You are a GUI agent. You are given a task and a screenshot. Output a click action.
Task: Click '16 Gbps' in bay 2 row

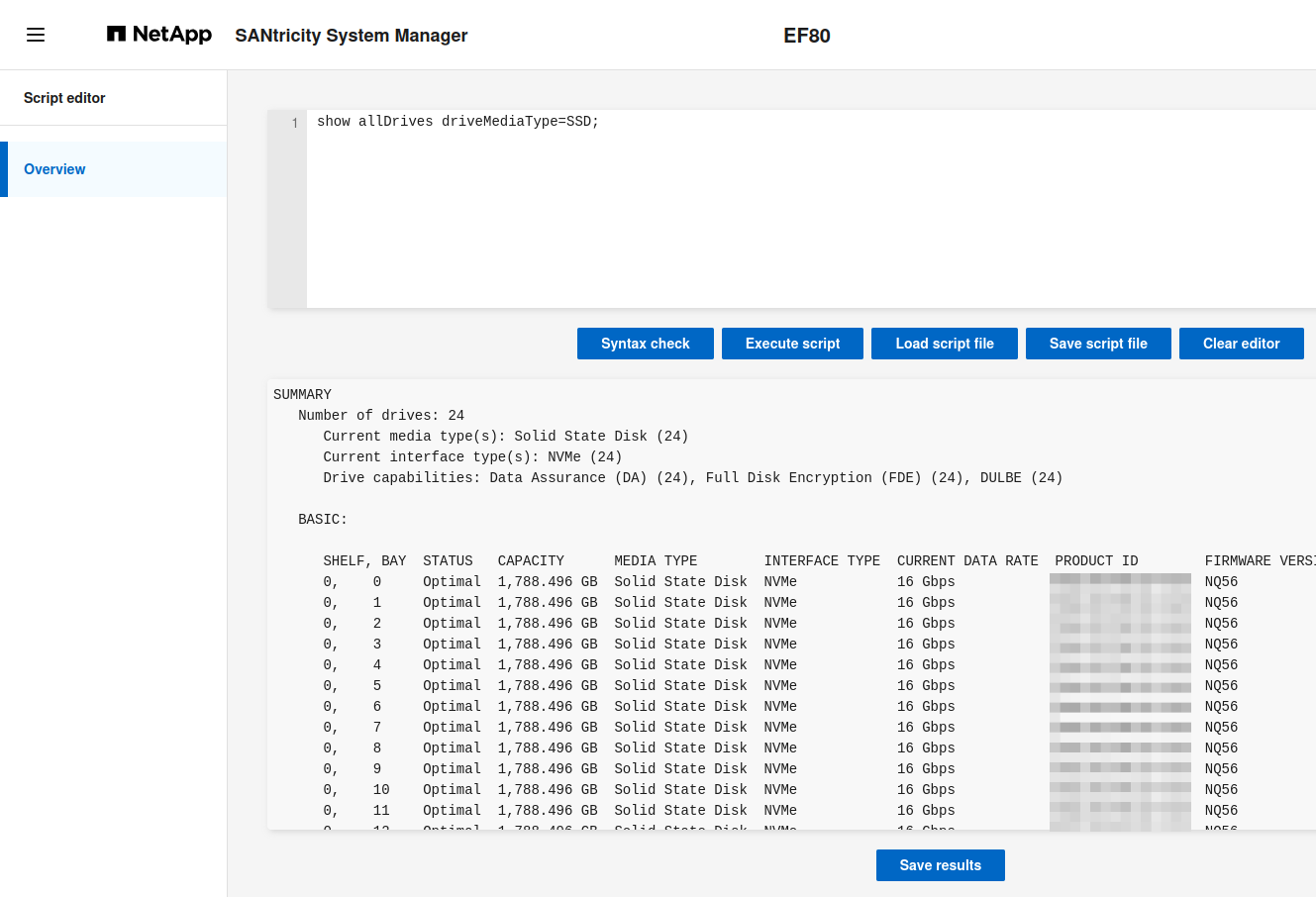926,623
